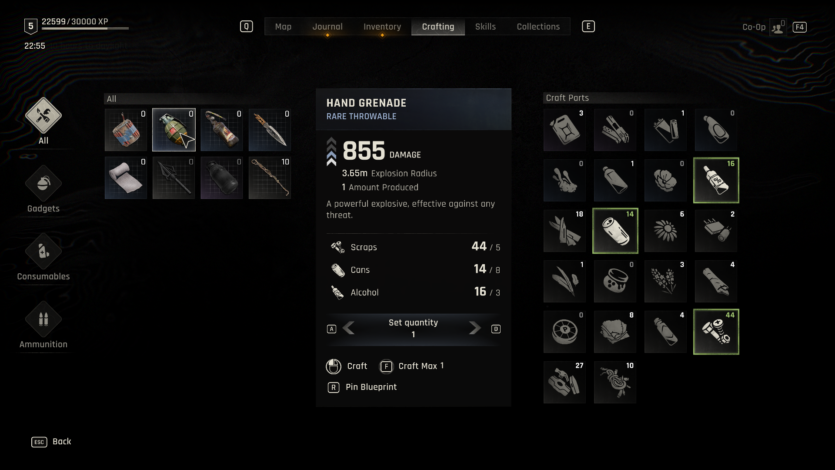Select the Hand Grenade blueprint

click(174, 130)
